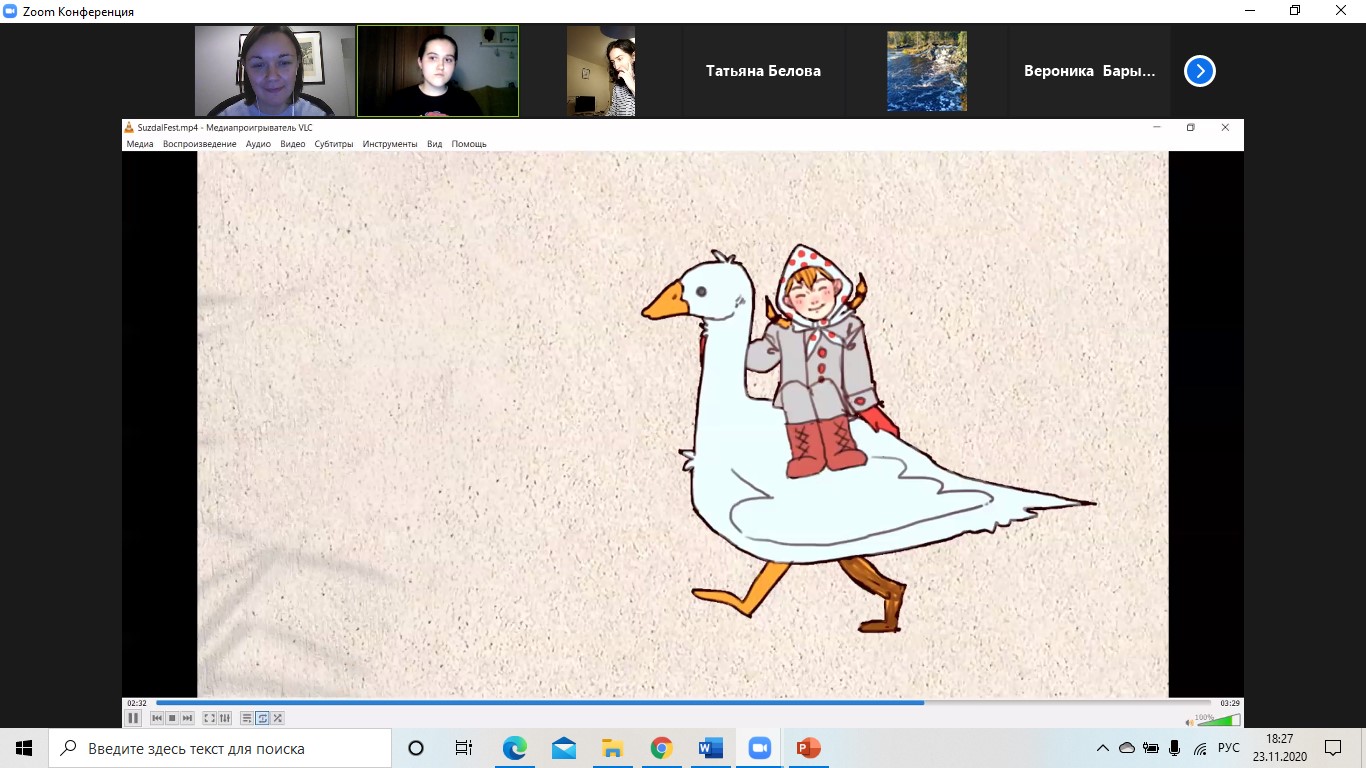Open Task View on the taskbar

point(464,748)
